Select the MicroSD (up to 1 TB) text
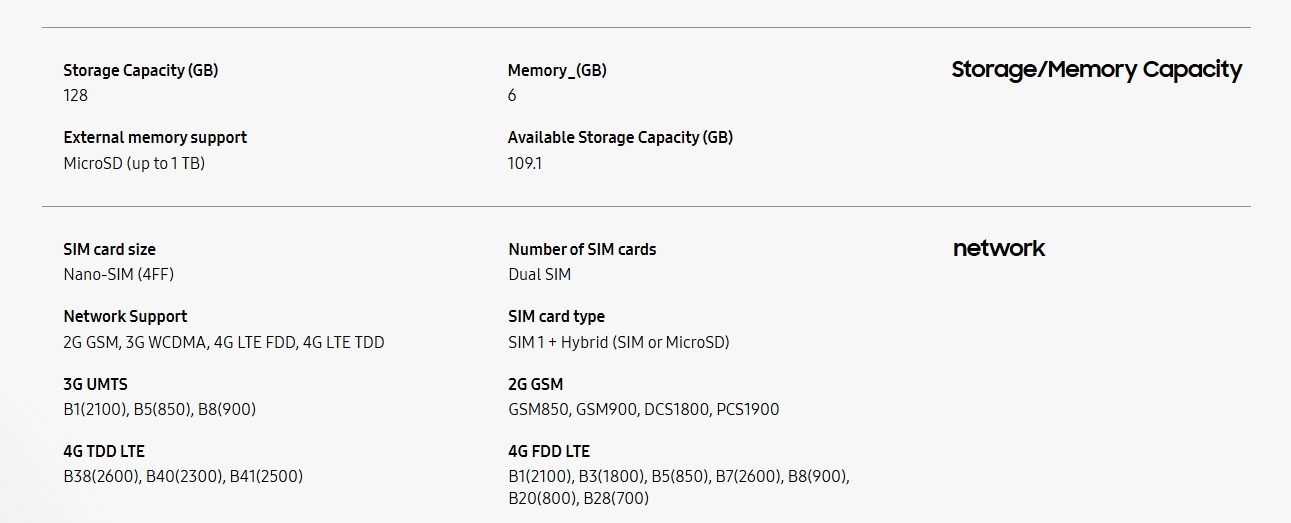 pyautogui.click(x=134, y=163)
